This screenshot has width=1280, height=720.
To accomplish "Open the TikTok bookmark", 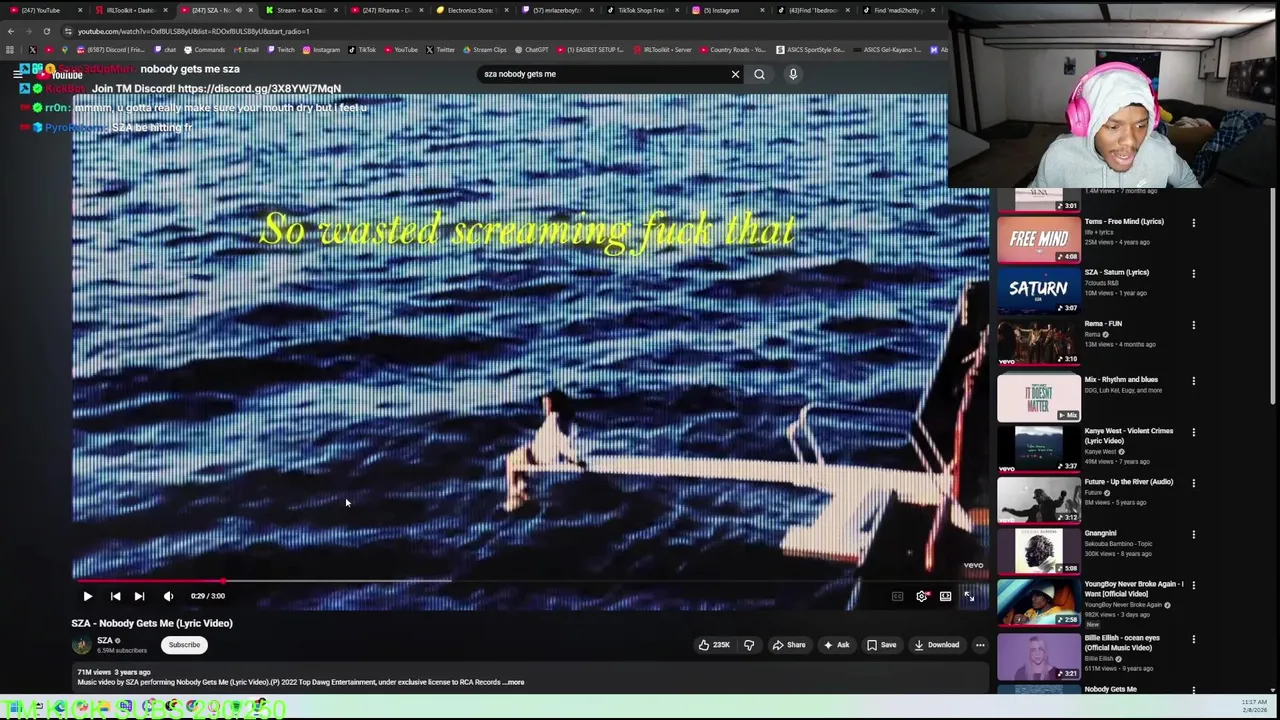I will (362, 50).
